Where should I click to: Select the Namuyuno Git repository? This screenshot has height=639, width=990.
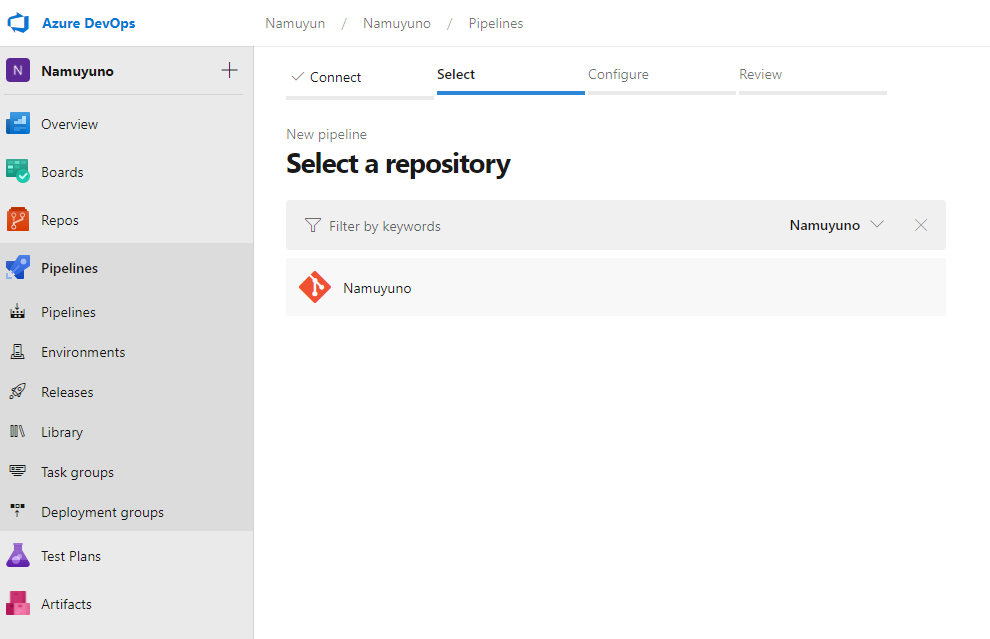pyautogui.click(x=377, y=288)
